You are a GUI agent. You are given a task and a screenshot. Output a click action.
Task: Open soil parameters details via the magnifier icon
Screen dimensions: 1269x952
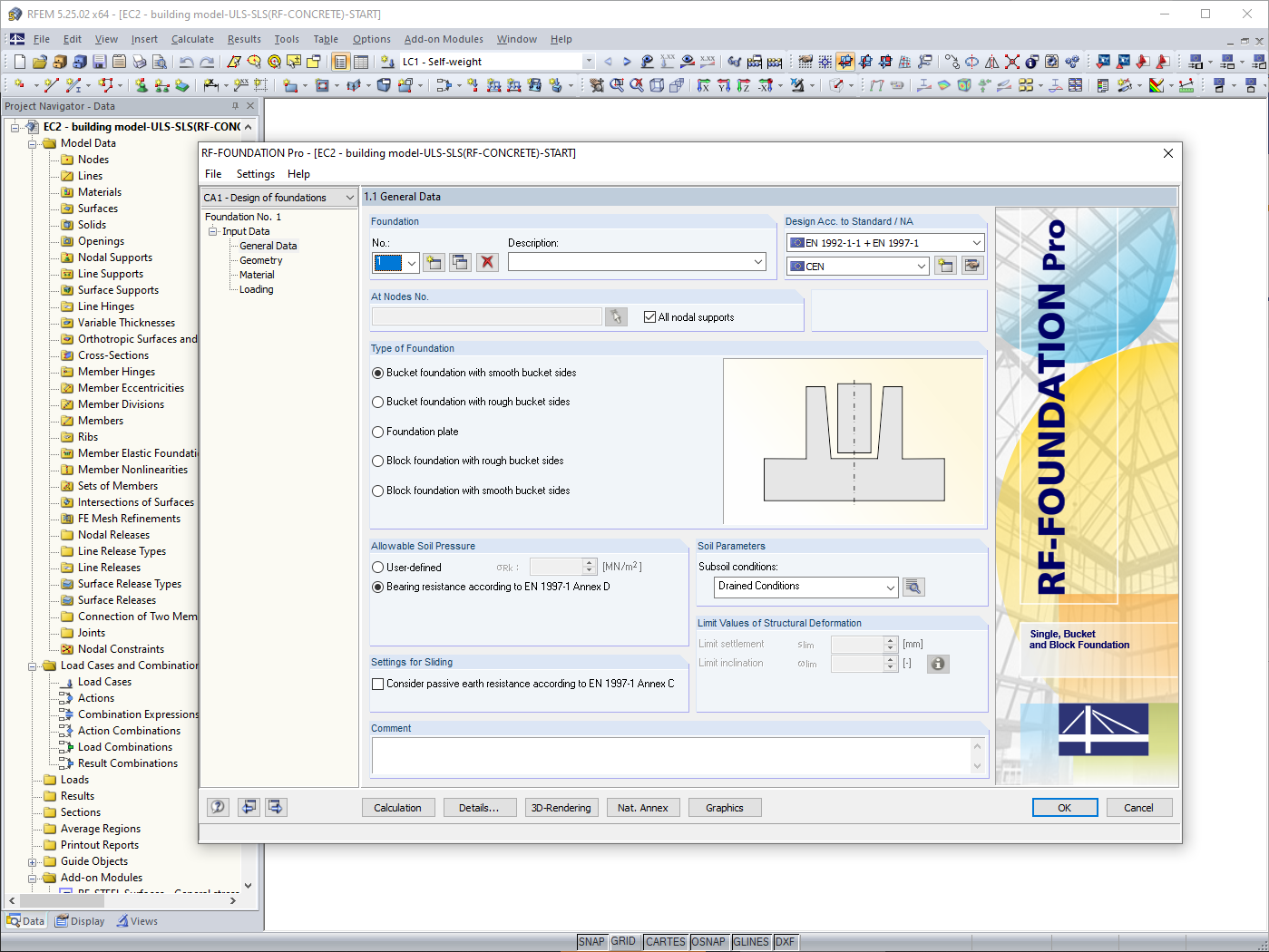click(913, 587)
